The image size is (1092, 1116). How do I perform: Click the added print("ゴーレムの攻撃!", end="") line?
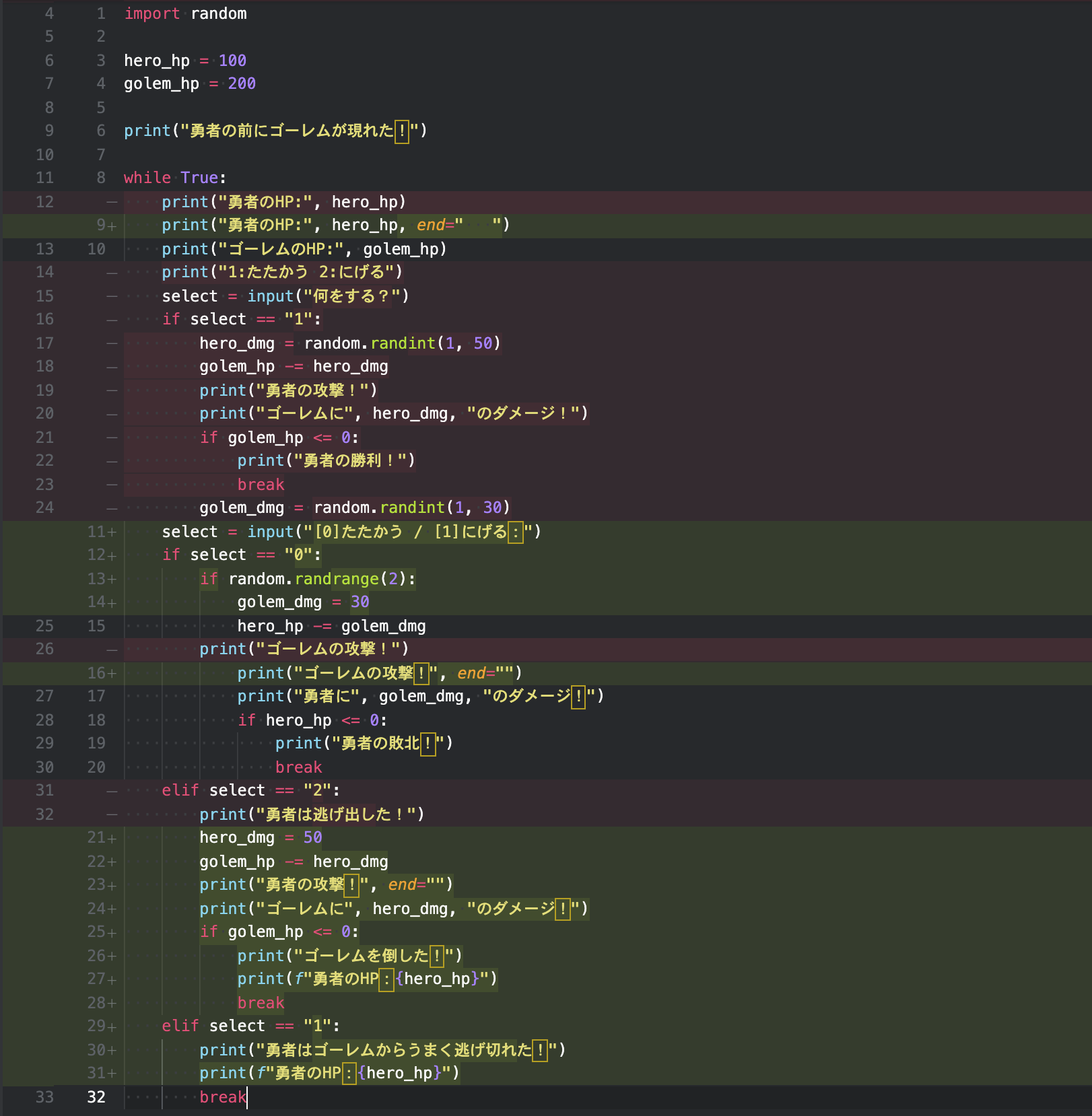click(380, 673)
